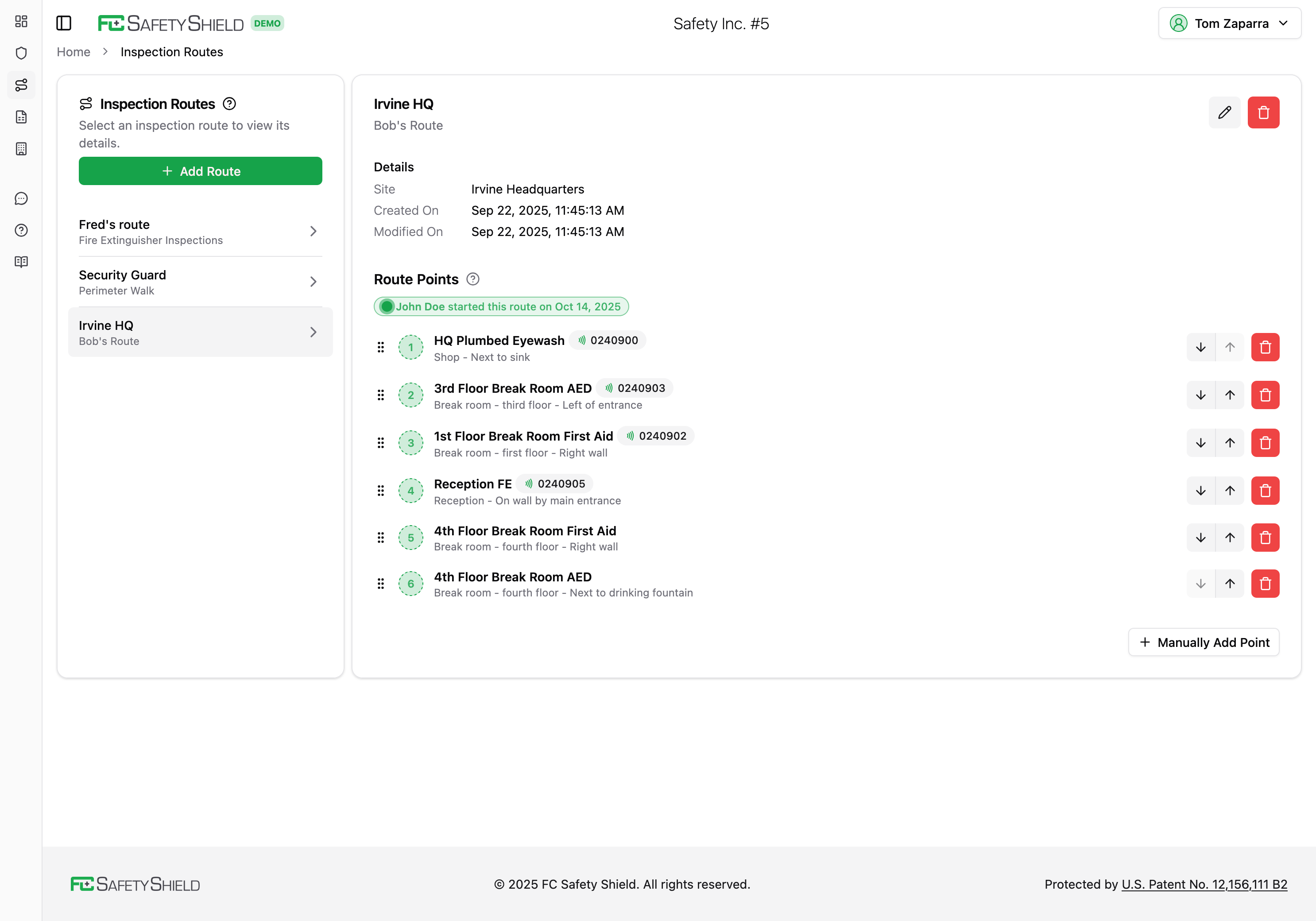Open the dashboard grid icon in sidebar

coord(21,21)
